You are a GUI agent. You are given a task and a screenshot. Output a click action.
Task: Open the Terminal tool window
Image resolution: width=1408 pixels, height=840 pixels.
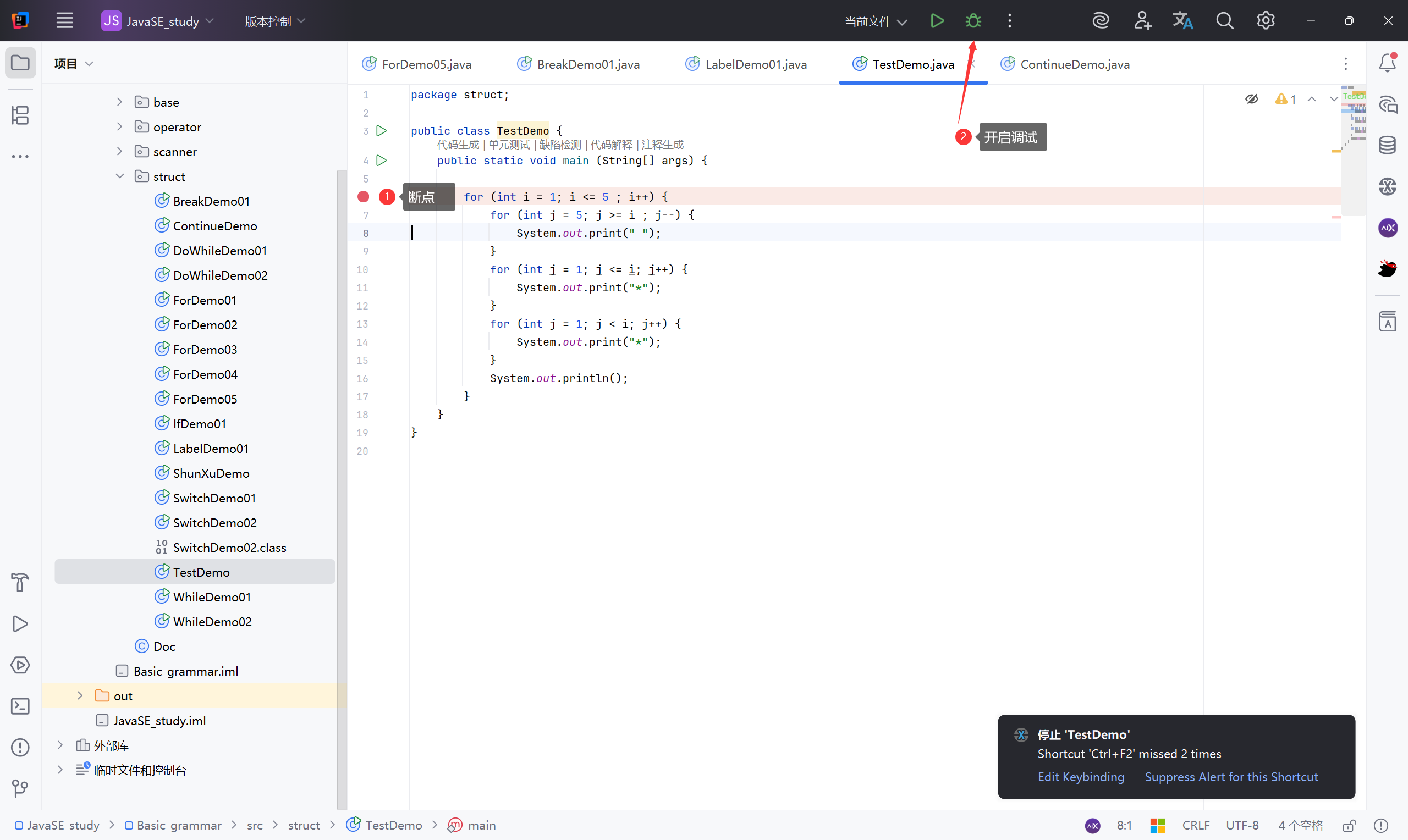point(20,706)
